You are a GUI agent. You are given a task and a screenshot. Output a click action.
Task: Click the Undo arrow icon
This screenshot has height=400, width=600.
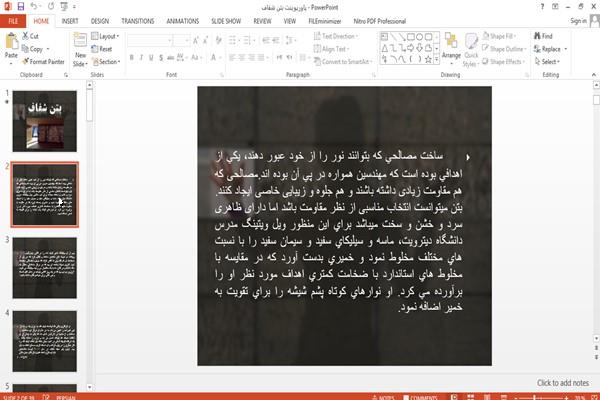[x=34, y=7]
